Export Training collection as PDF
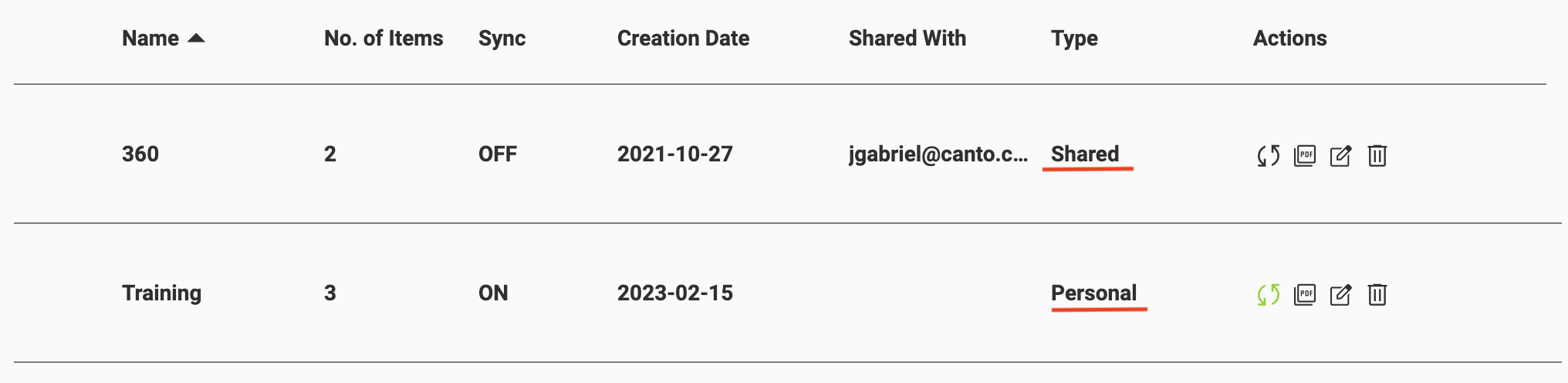Screen dimensions: 1568x383 pos(1305,295)
